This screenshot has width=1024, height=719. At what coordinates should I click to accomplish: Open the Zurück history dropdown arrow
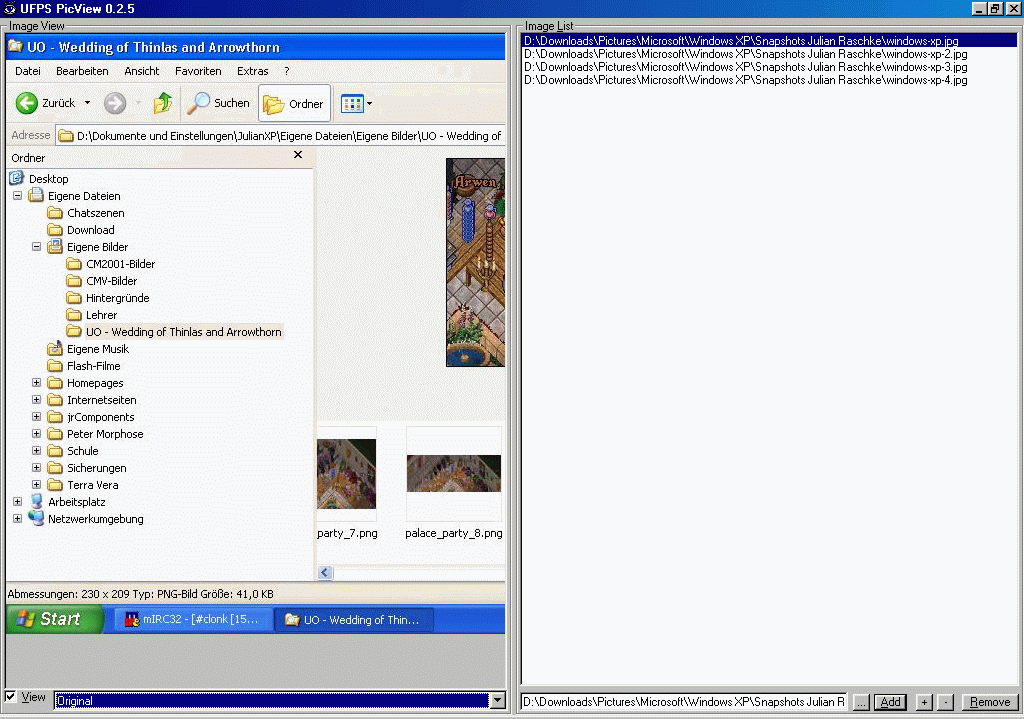pyautogui.click(x=87, y=103)
